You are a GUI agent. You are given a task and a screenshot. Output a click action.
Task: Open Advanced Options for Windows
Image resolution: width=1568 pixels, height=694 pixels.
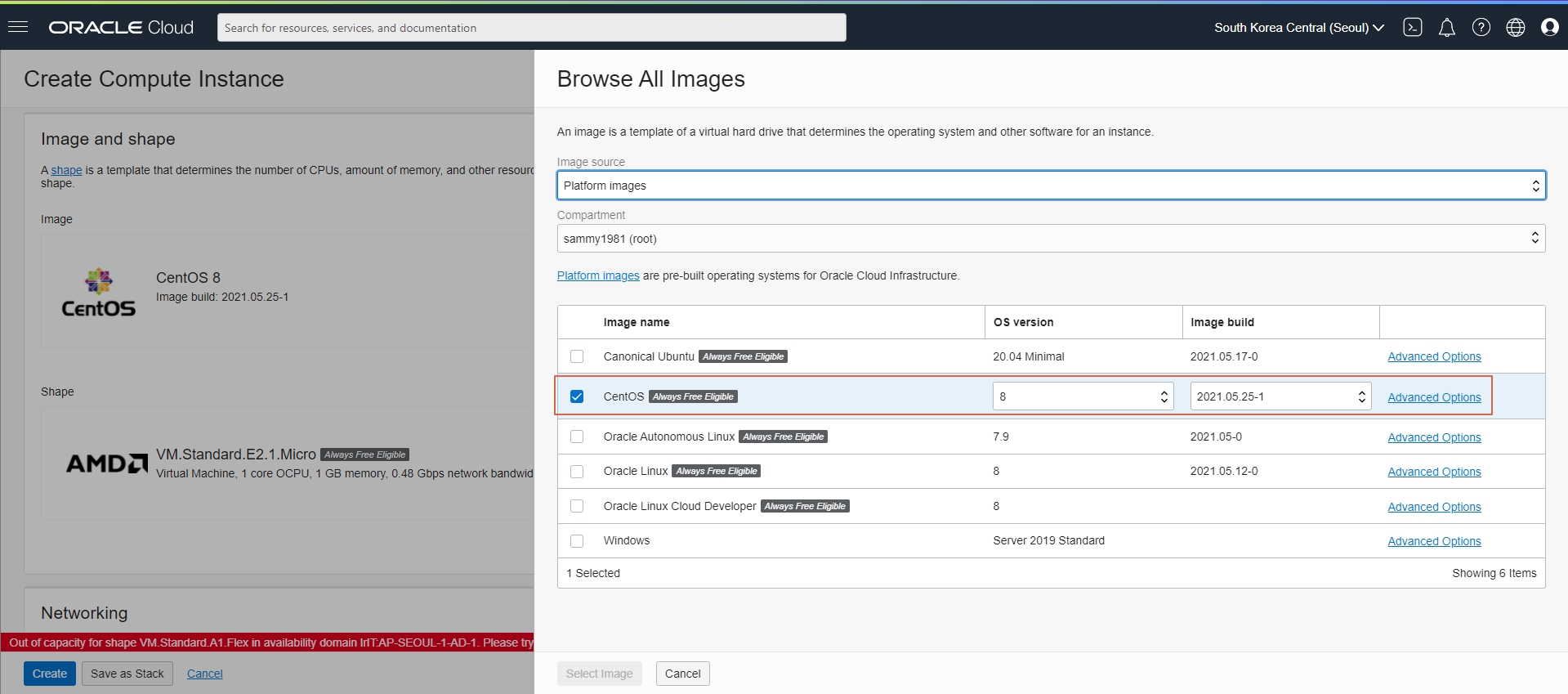tap(1434, 541)
